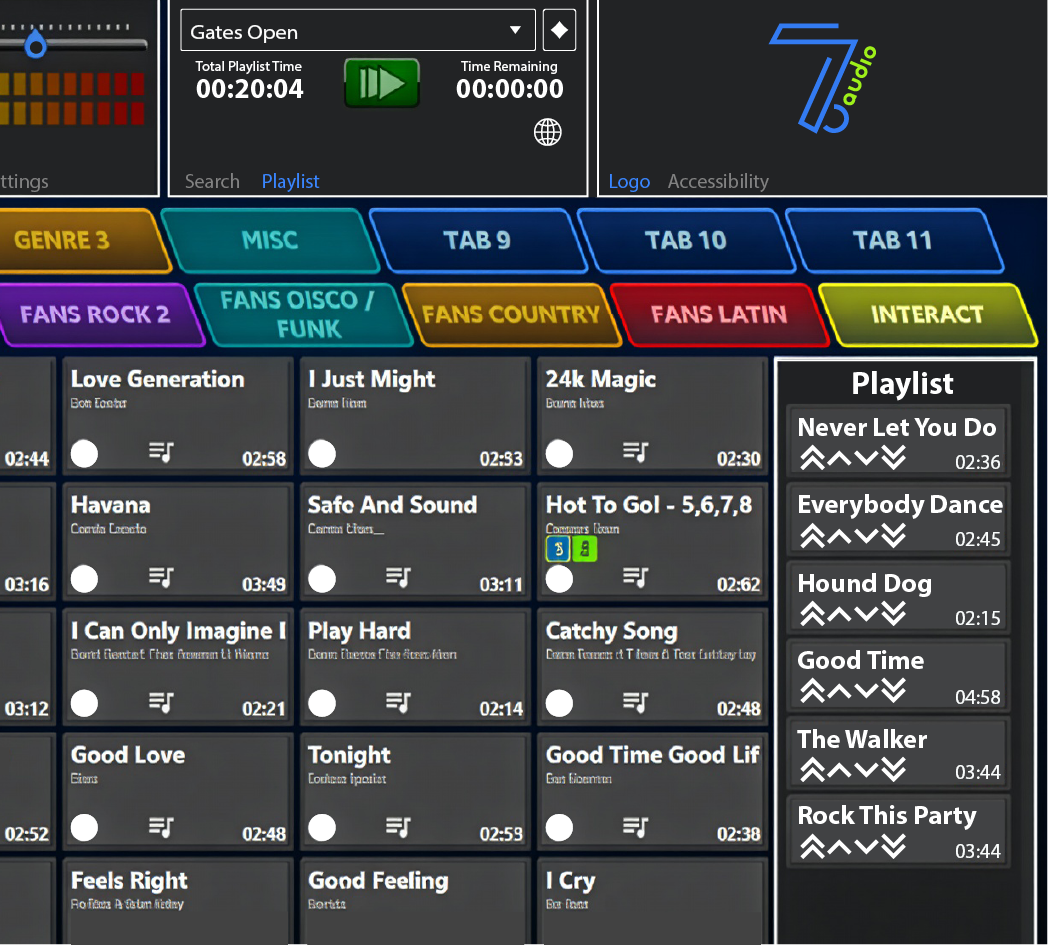
Task: Move Everybody Dance to bottom of playlist
Action: coord(894,536)
